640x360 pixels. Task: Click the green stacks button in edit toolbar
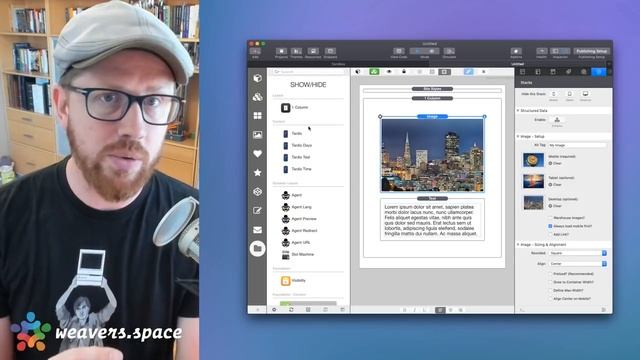tap(374, 72)
